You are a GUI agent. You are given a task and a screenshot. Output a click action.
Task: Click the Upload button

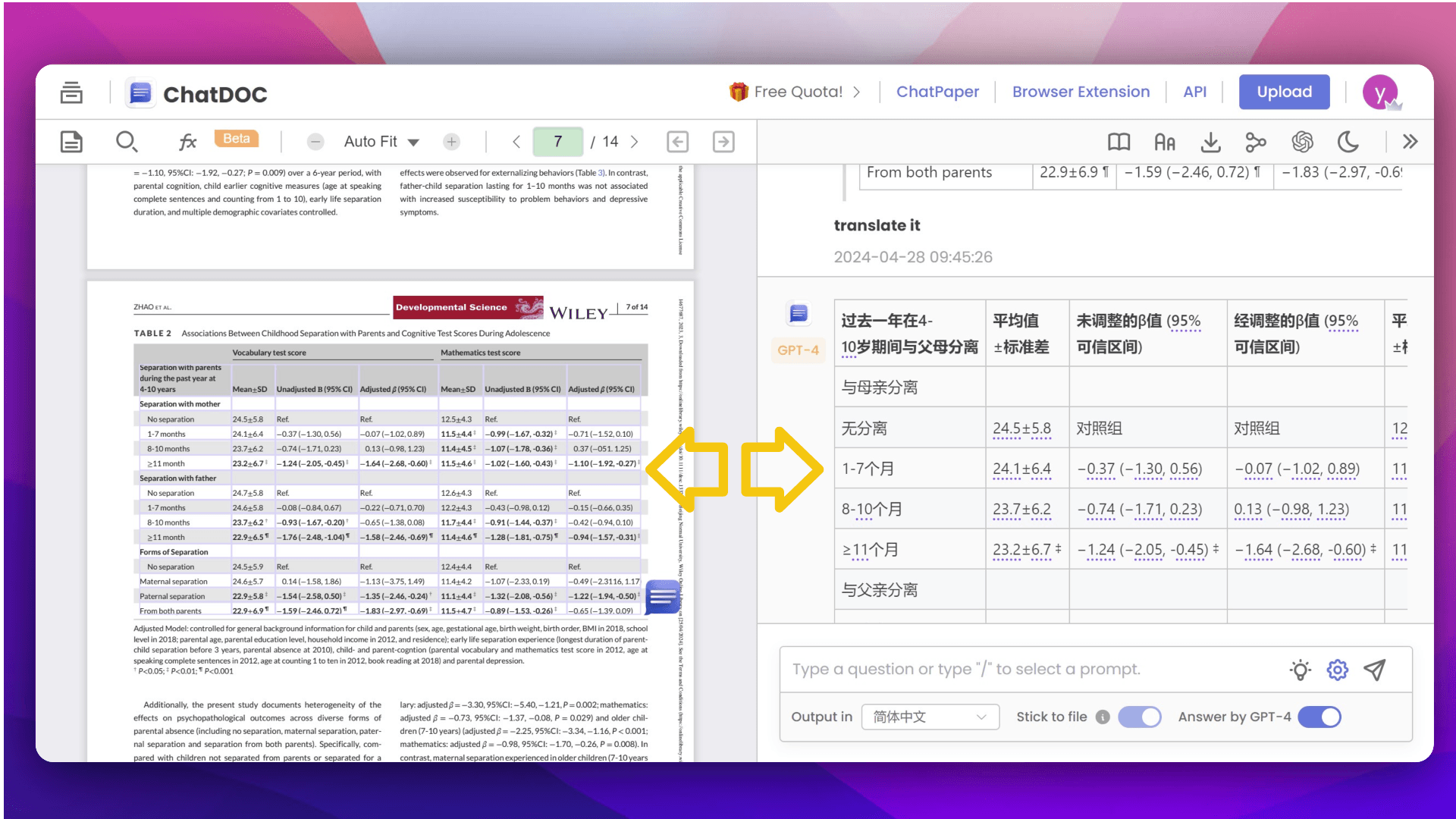pos(1284,92)
